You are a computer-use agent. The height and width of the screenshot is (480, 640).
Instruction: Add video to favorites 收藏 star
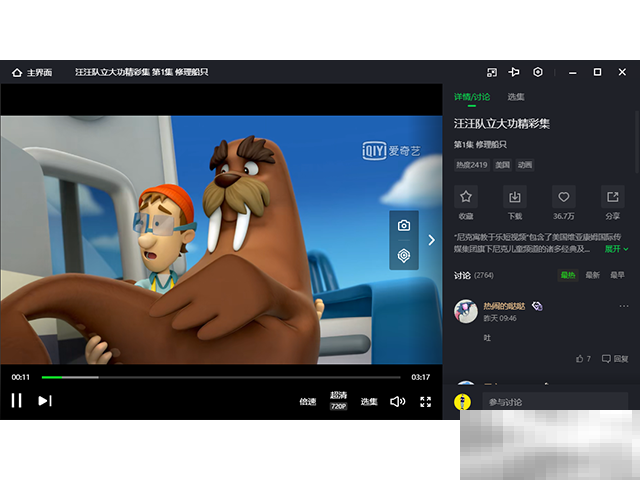(x=466, y=197)
